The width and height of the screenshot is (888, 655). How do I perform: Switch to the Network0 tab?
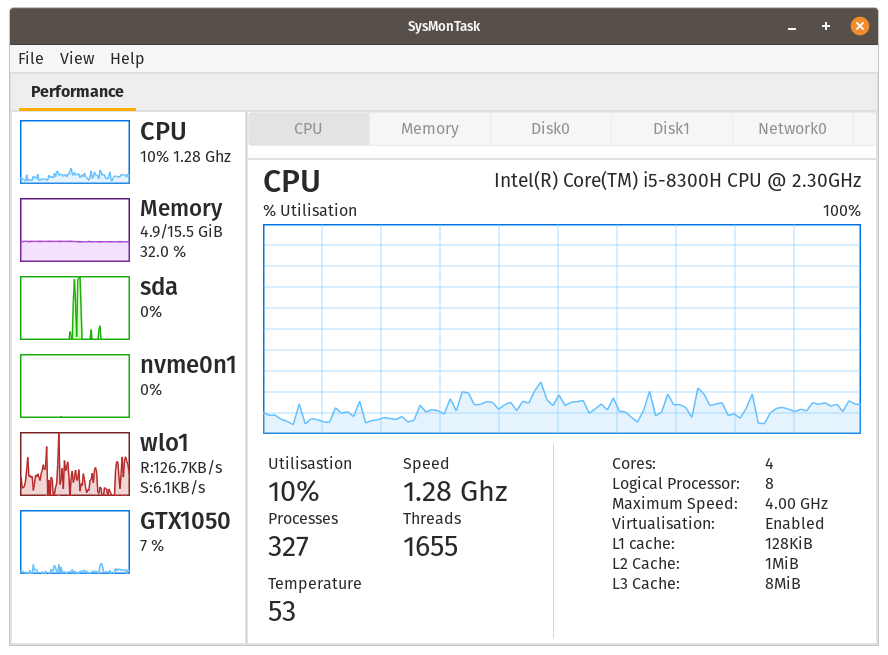(x=792, y=128)
